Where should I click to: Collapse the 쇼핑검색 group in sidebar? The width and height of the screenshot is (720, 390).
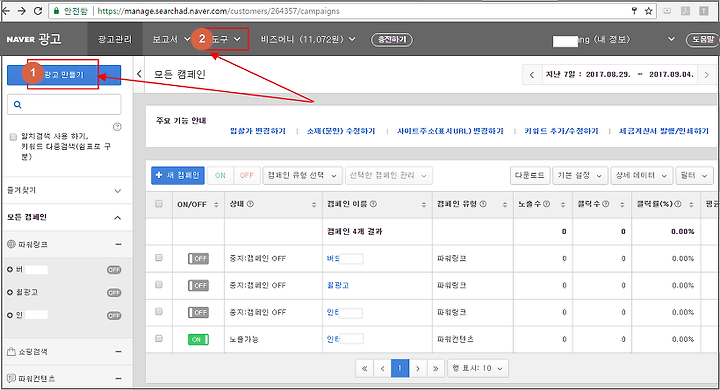click(x=118, y=352)
